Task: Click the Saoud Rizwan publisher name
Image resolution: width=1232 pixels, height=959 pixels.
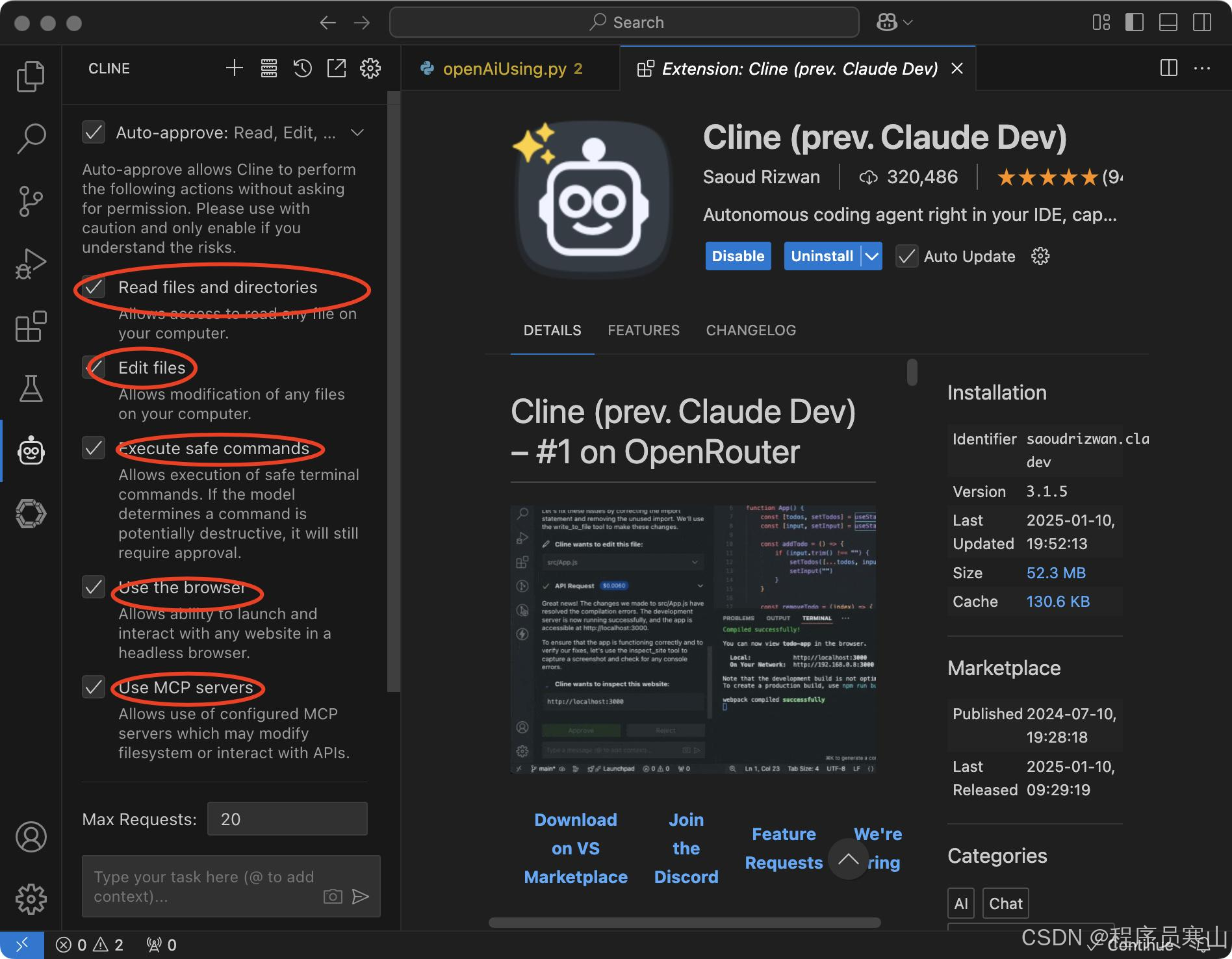Action: 762,177
